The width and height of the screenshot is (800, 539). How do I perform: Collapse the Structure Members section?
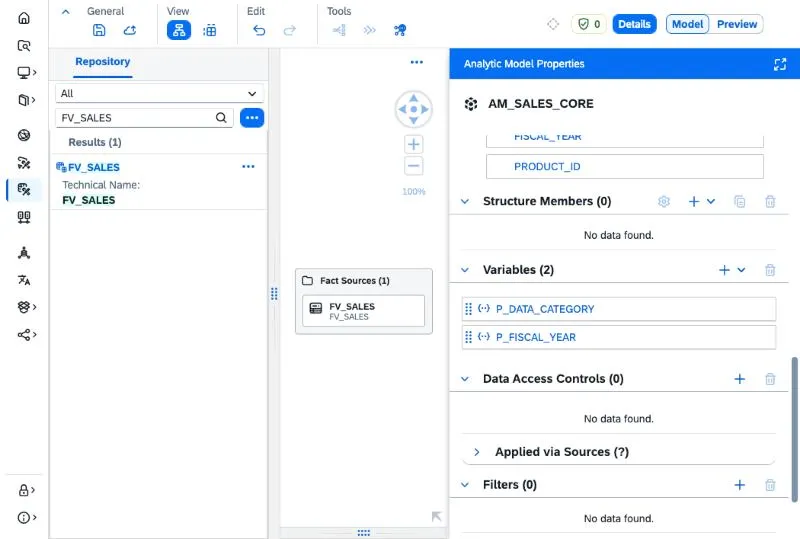pos(465,201)
